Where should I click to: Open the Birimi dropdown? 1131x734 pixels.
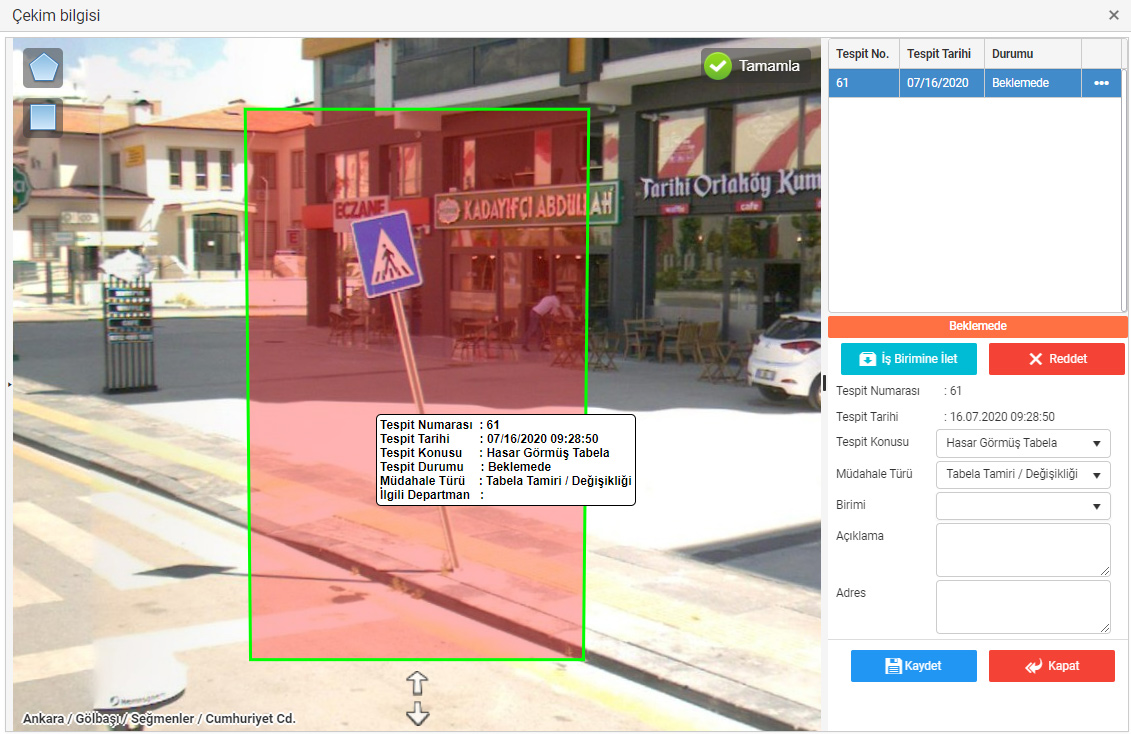(x=1022, y=506)
